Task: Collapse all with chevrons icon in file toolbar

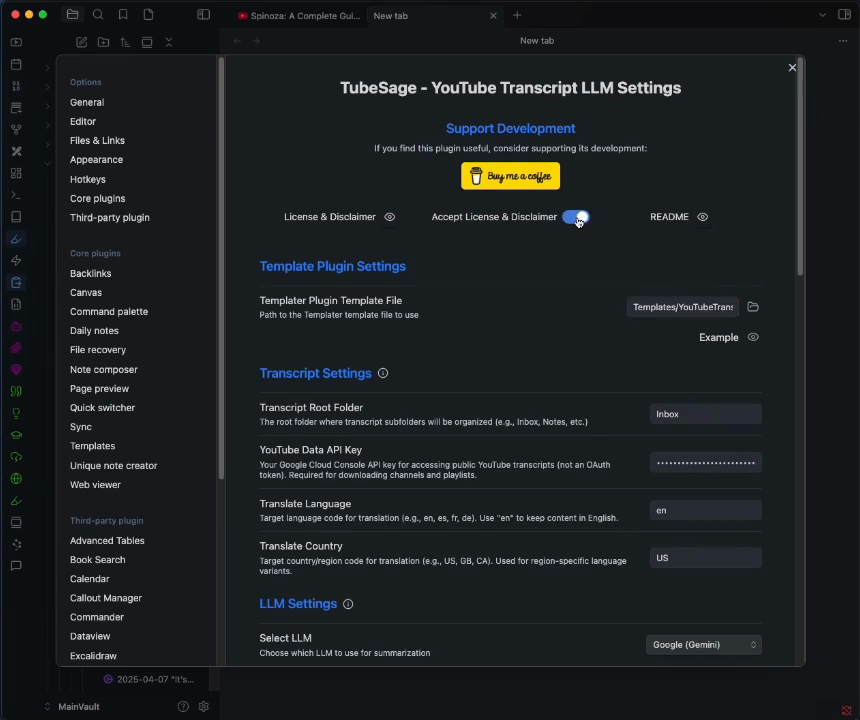Action: 169,42
